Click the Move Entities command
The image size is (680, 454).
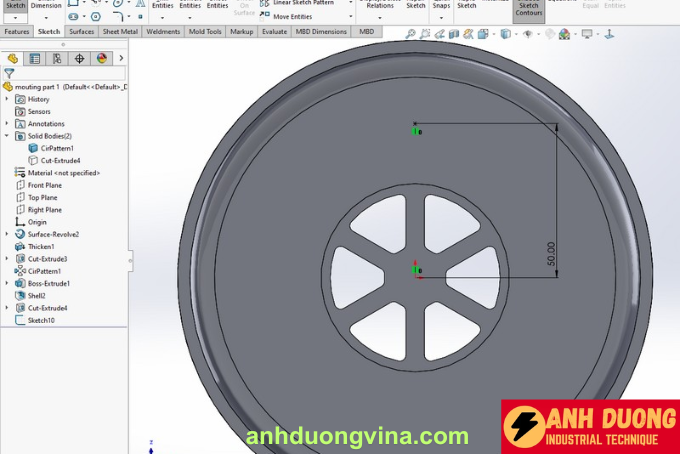[292, 17]
